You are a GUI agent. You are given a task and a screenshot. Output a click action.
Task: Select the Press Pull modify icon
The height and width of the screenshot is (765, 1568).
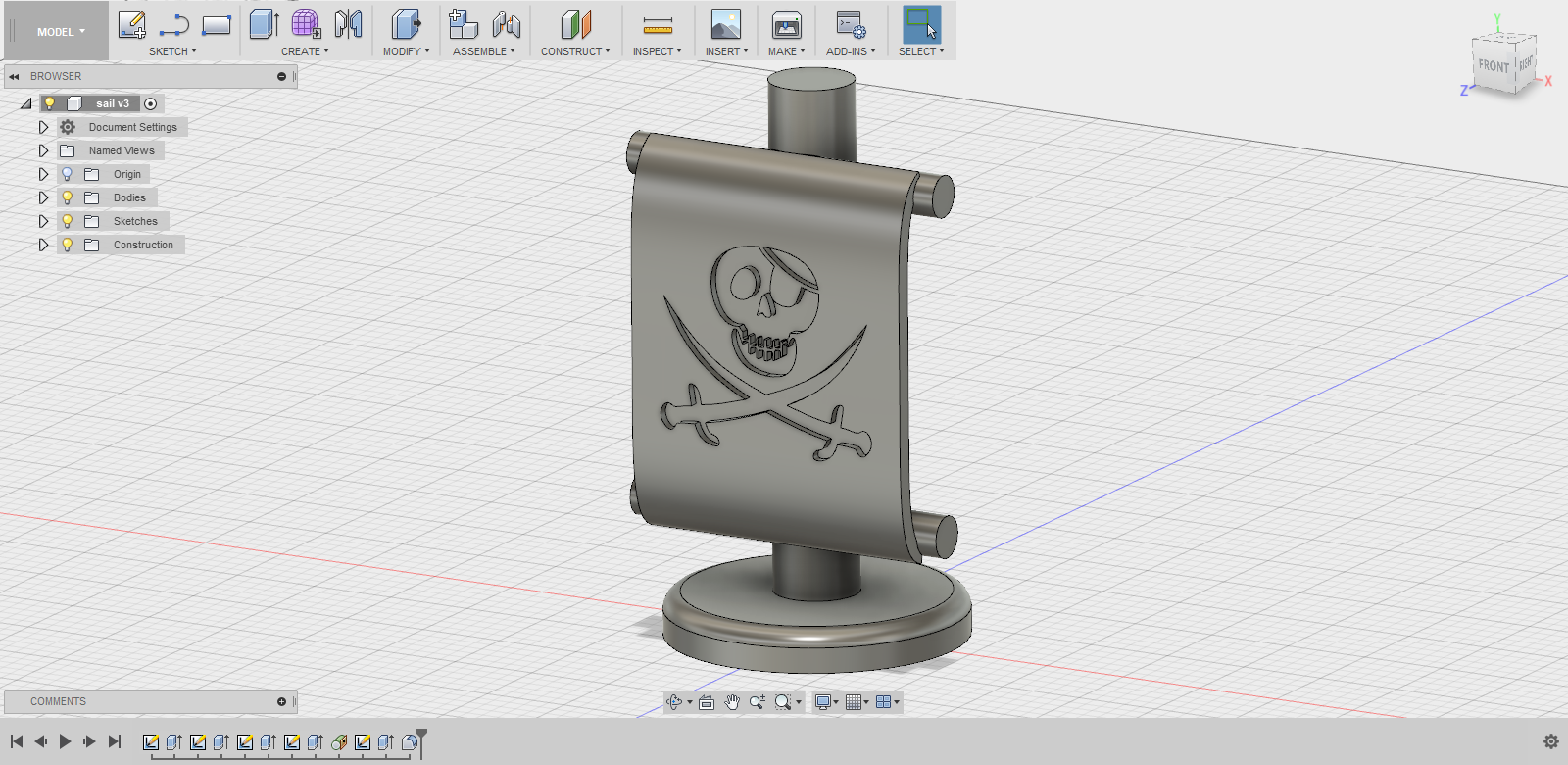(405, 25)
